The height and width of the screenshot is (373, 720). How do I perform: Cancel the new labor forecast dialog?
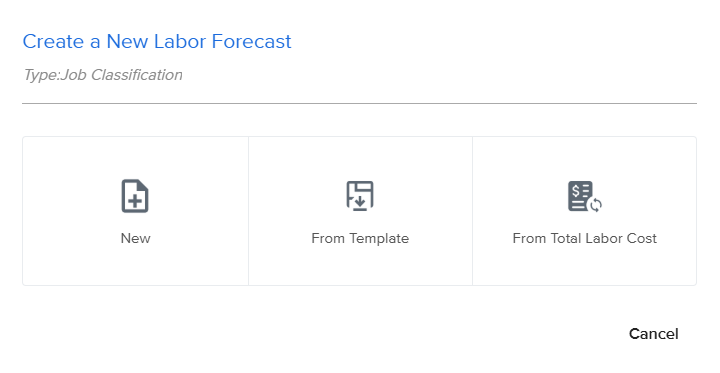click(653, 334)
